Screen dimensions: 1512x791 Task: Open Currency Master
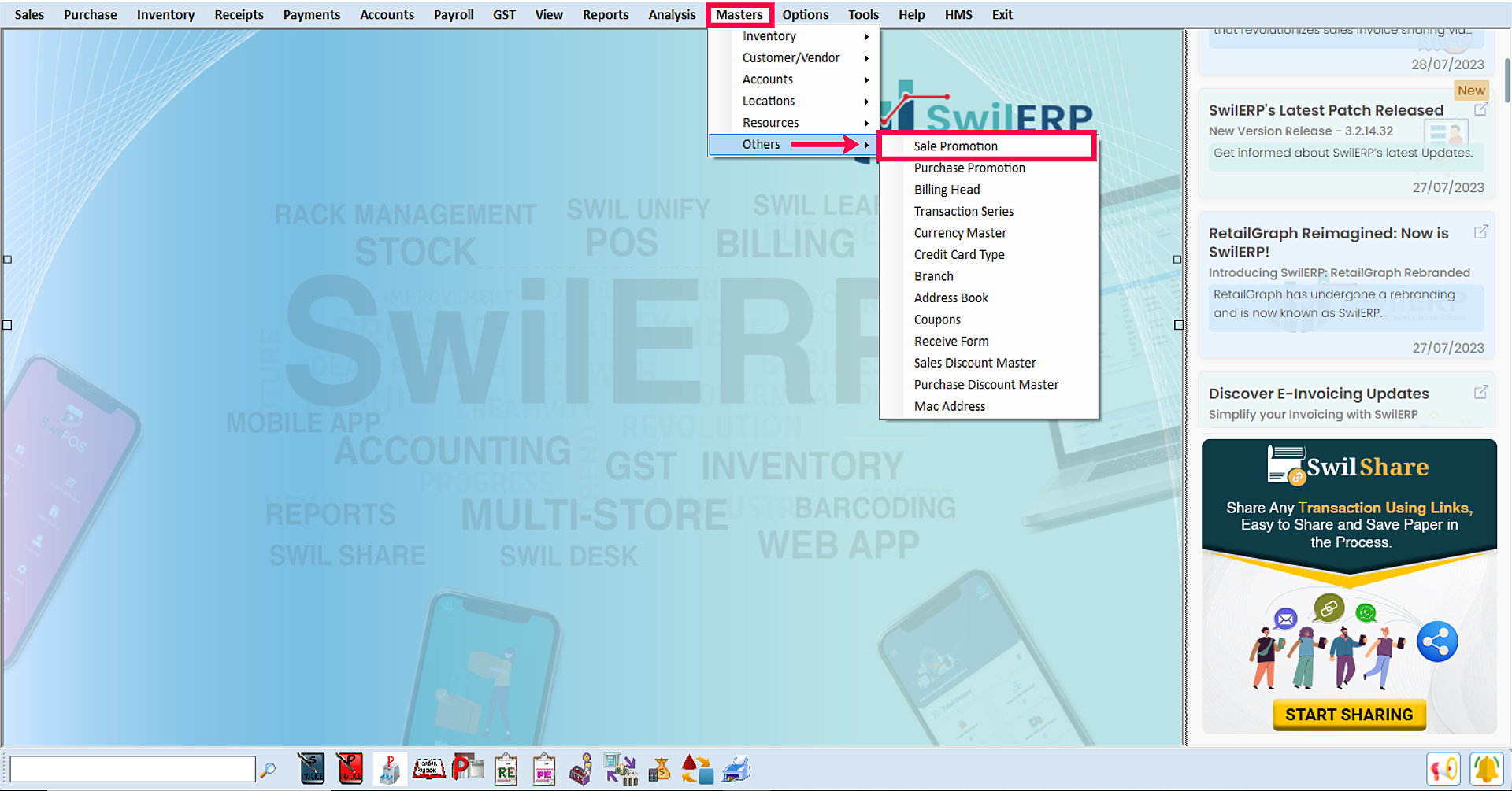(989, 233)
